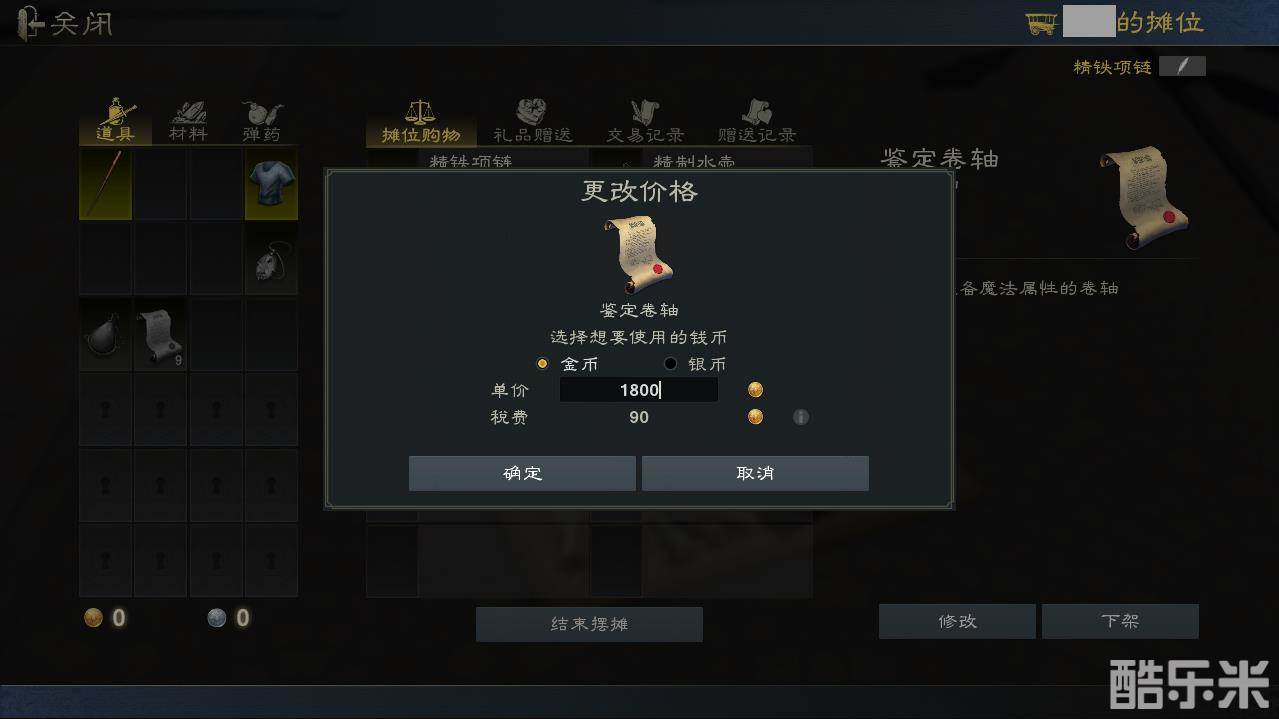Open the 赠送记录 gift record tab
Screen dimensions: 1279x719
coord(757,121)
